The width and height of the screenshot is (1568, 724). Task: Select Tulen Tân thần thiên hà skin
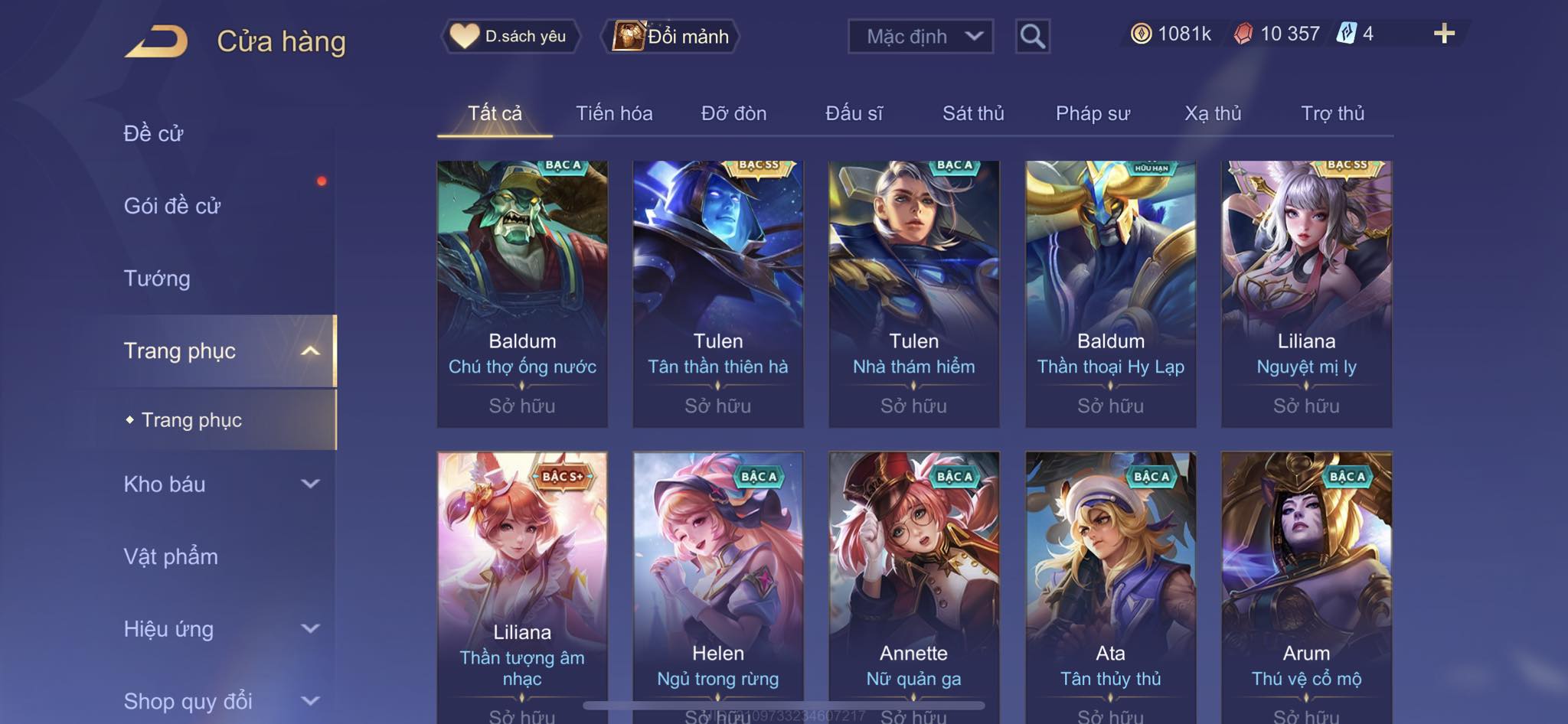coord(717,294)
